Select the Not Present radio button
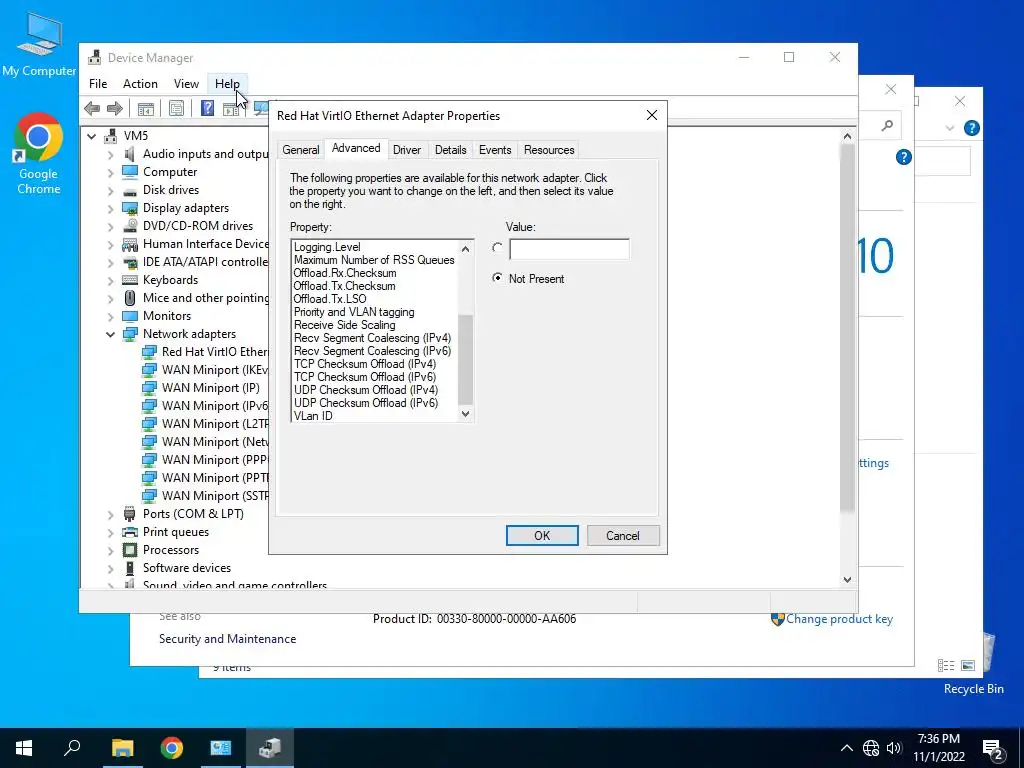 [498, 278]
